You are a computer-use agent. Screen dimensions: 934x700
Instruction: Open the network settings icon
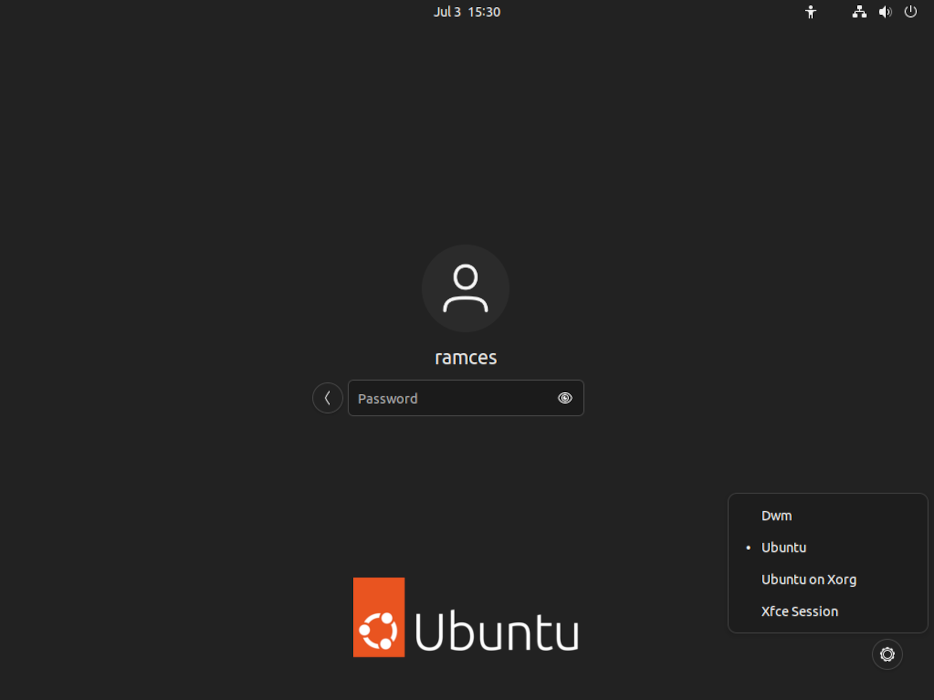pos(859,12)
